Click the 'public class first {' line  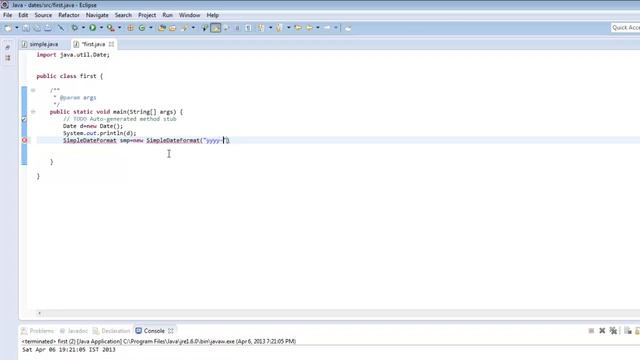pyautogui.click(x=70, y=76)
